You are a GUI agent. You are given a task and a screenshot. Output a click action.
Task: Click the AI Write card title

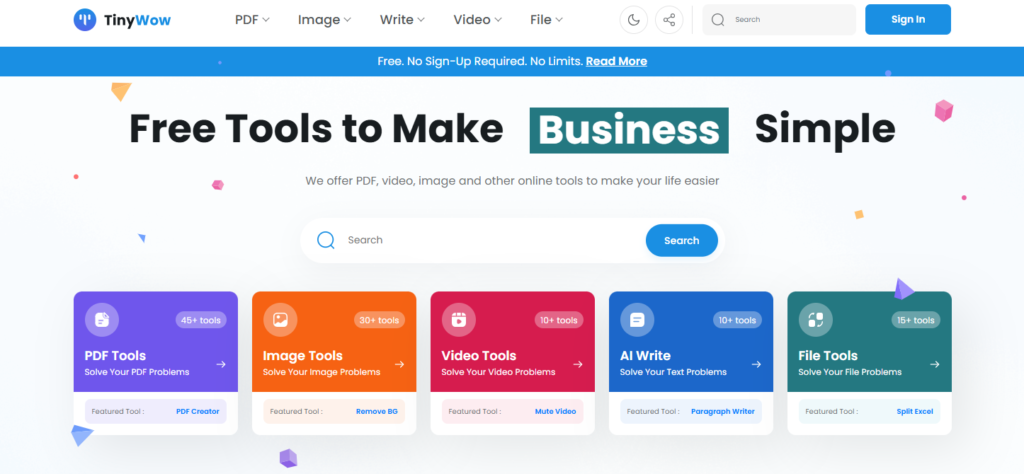pyautogui.click(x=645, y=356)
